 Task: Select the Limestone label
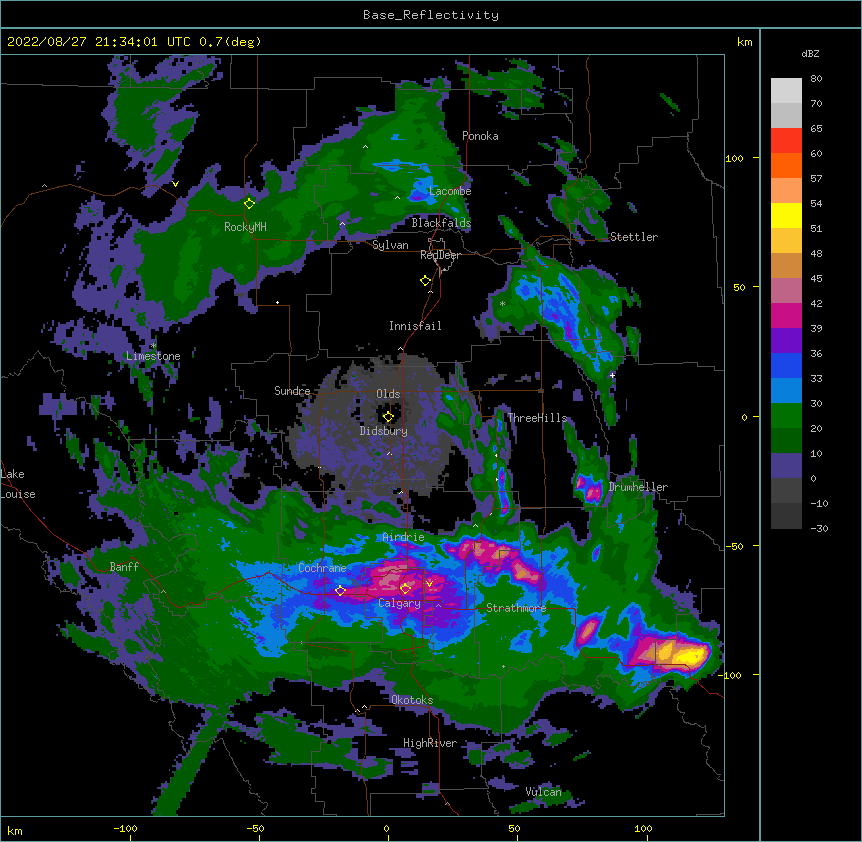pos(153,356)
